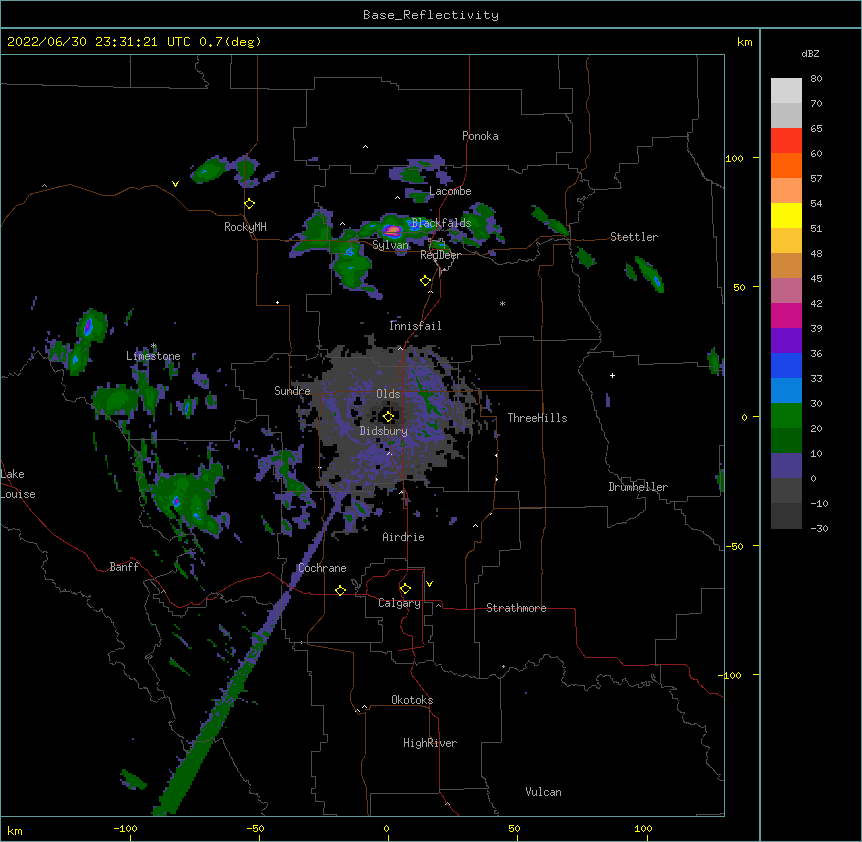Click the timestamp 2022/06/30 23:31:21 UTC

click(99, 42)
